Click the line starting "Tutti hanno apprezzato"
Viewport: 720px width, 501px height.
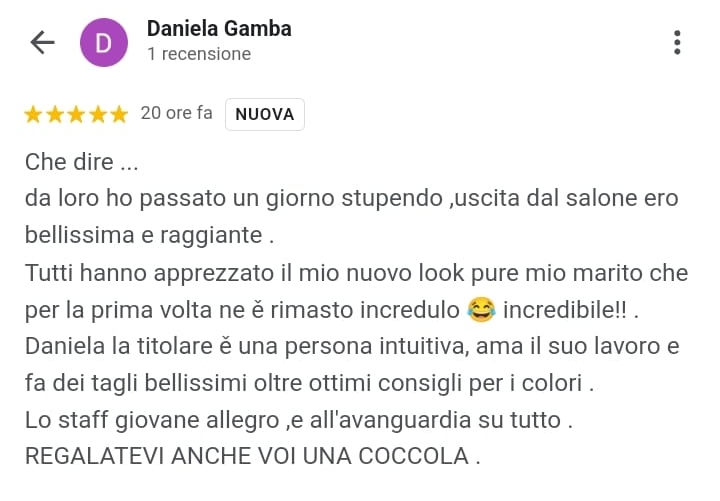pos(356,273)
